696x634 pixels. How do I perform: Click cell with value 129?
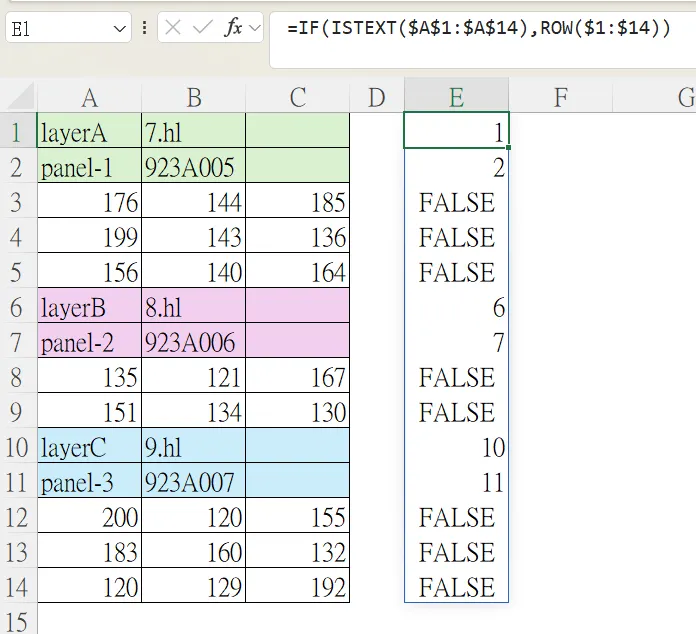point(194,586)
